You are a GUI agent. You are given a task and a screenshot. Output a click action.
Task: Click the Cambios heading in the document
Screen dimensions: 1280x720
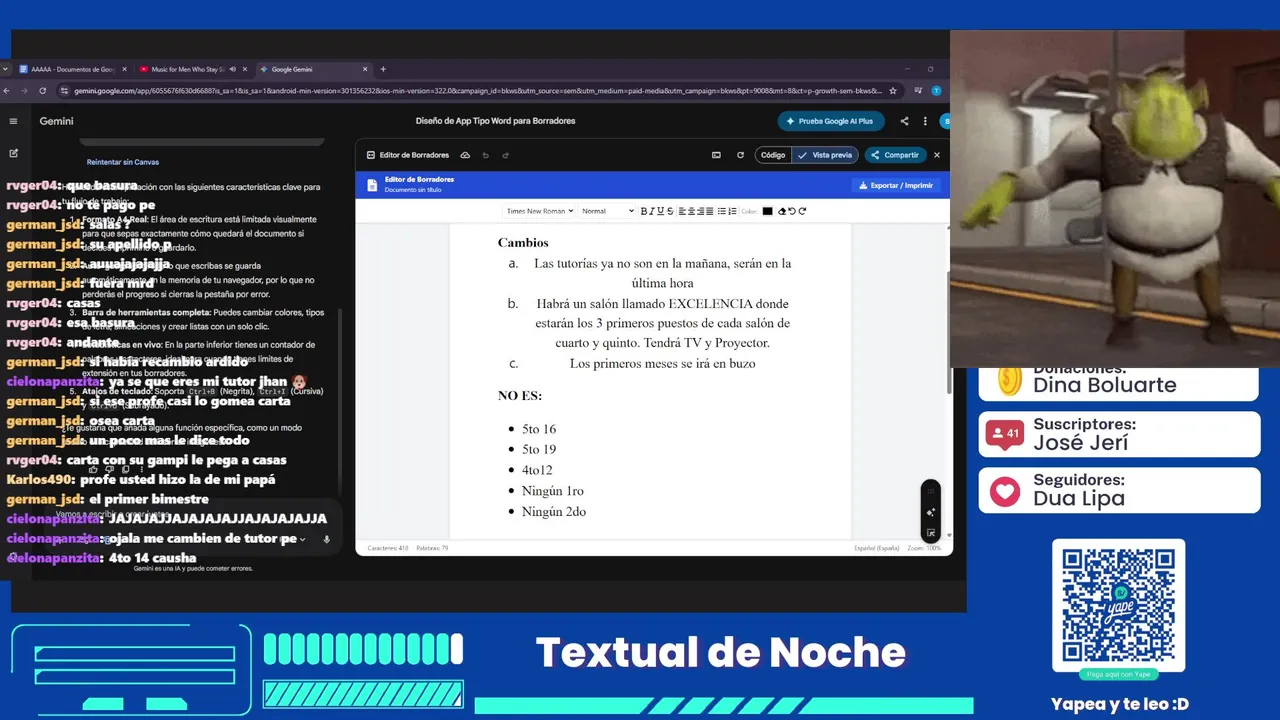[x=523, y=242]
